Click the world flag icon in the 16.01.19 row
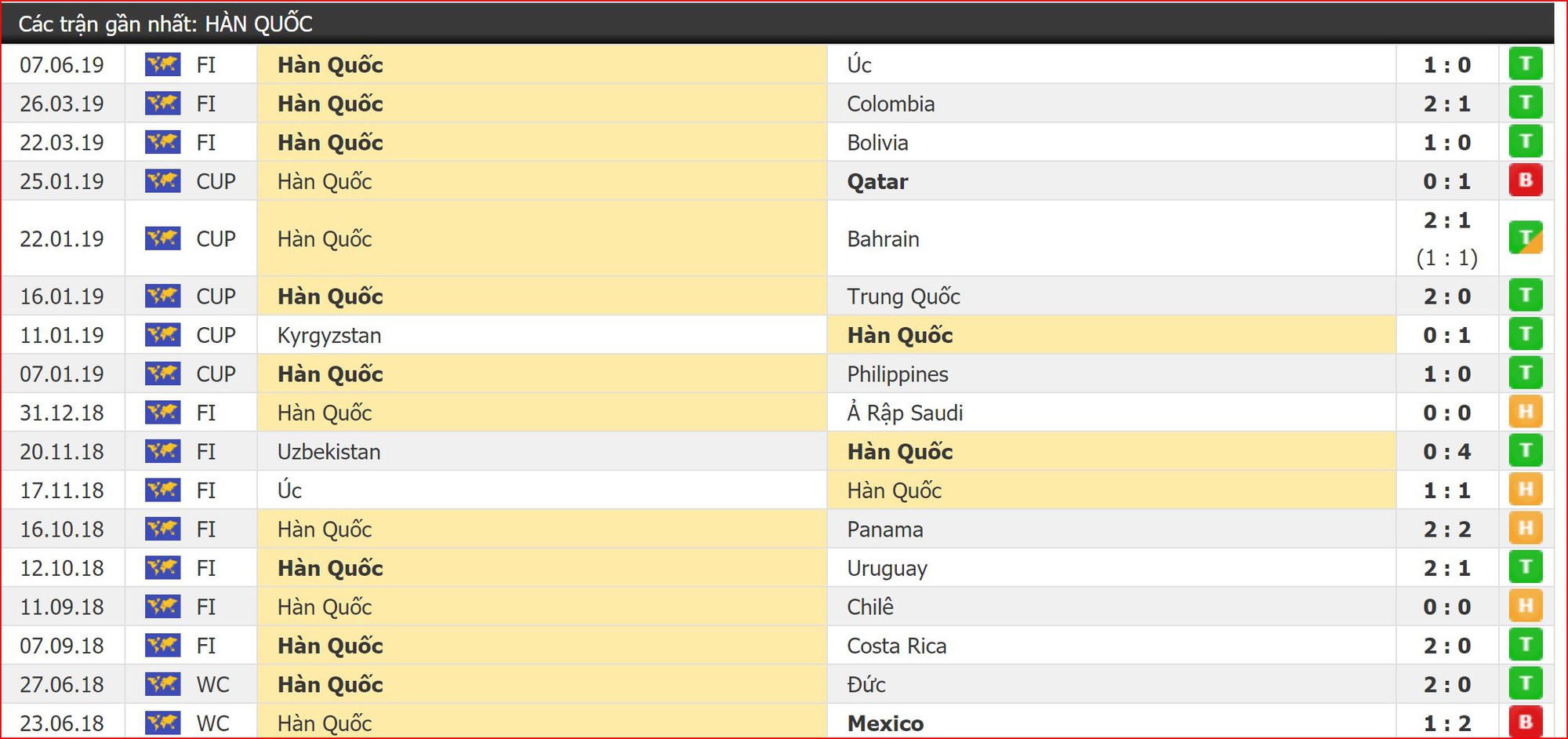 [163, 296]
